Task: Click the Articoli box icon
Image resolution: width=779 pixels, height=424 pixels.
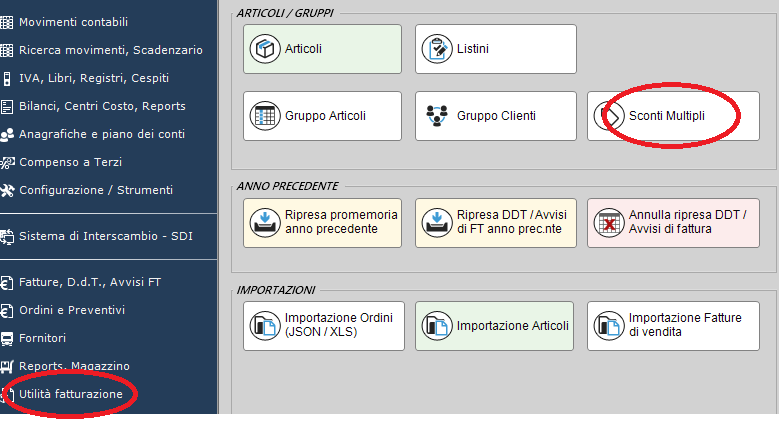Action: click(x=265, y=49)
